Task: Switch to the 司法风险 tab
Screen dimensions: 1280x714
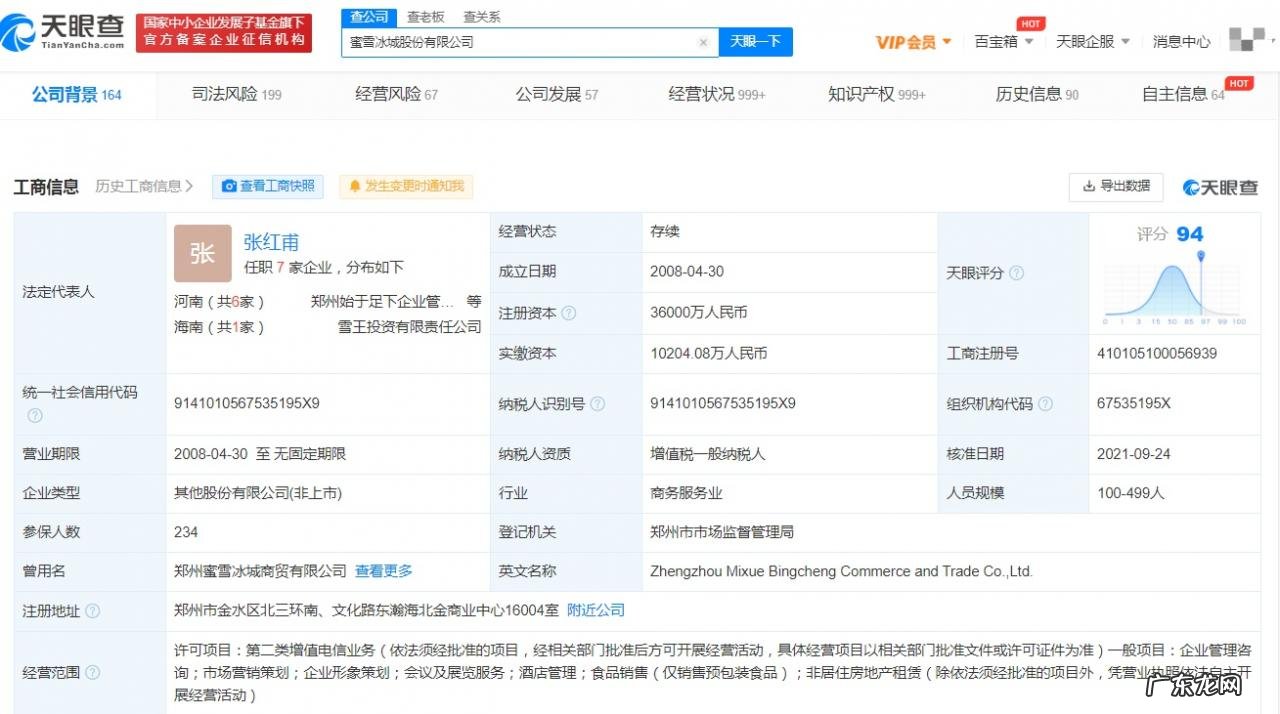Action: click(236, 95)
